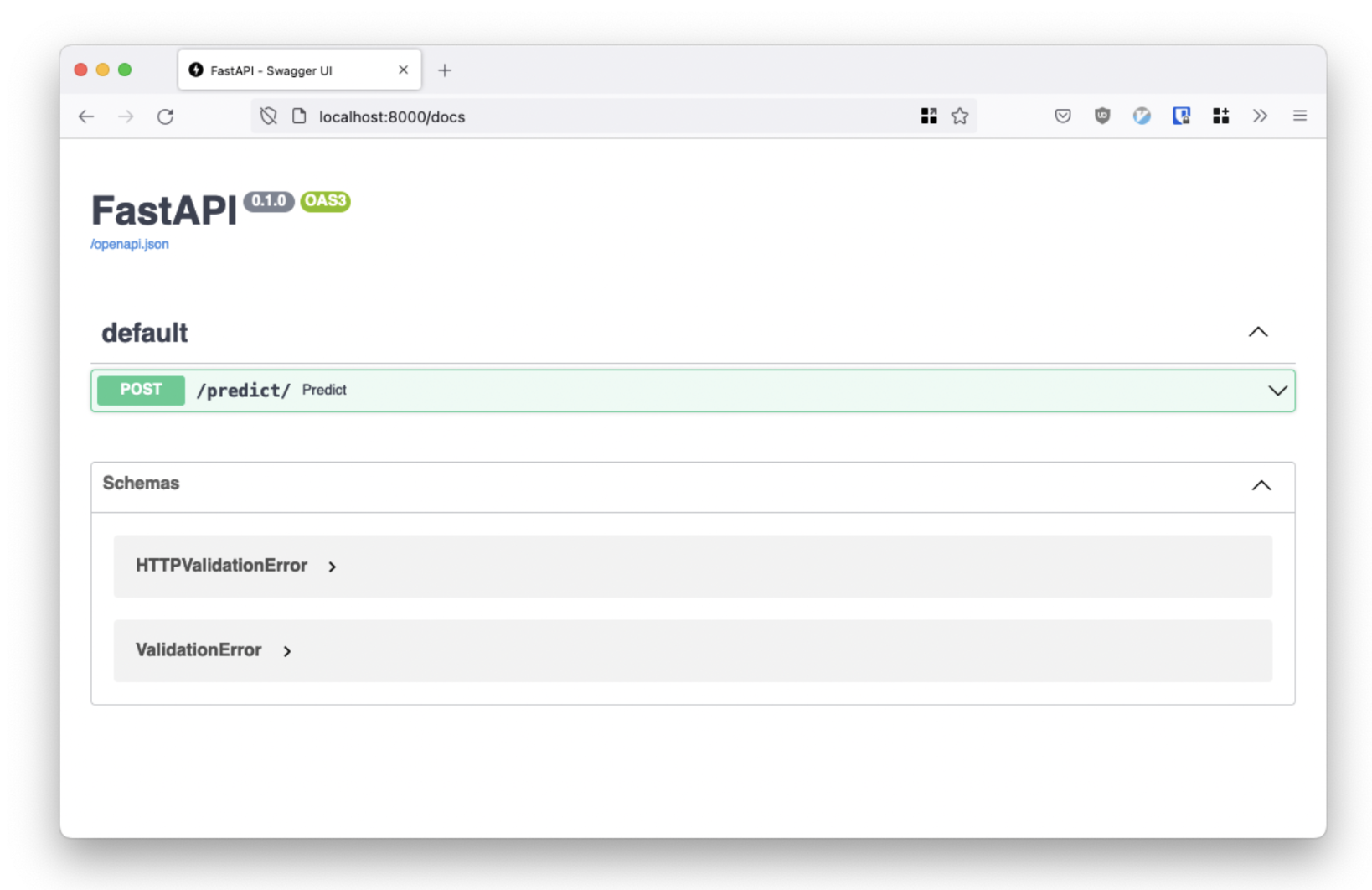Open the uBlock Origin shield extension

(x=1102, y=116)
